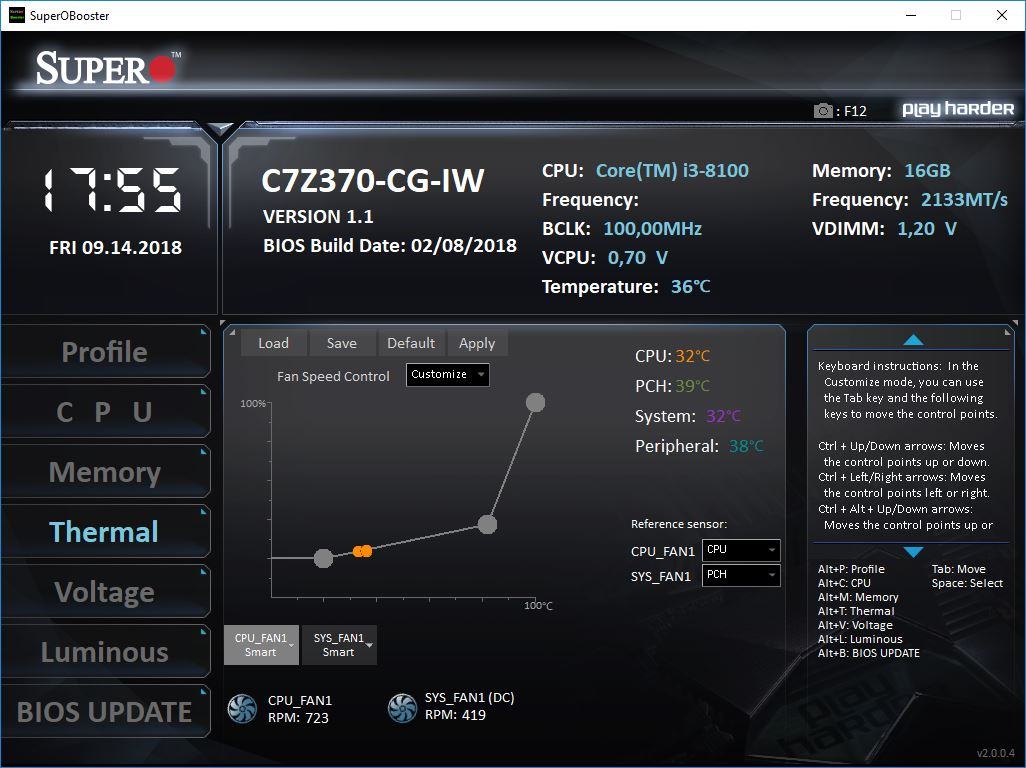The width and height of the screenshot is (1026, 768).
Task: Switch to the Memory section
Action: (105, 472)
